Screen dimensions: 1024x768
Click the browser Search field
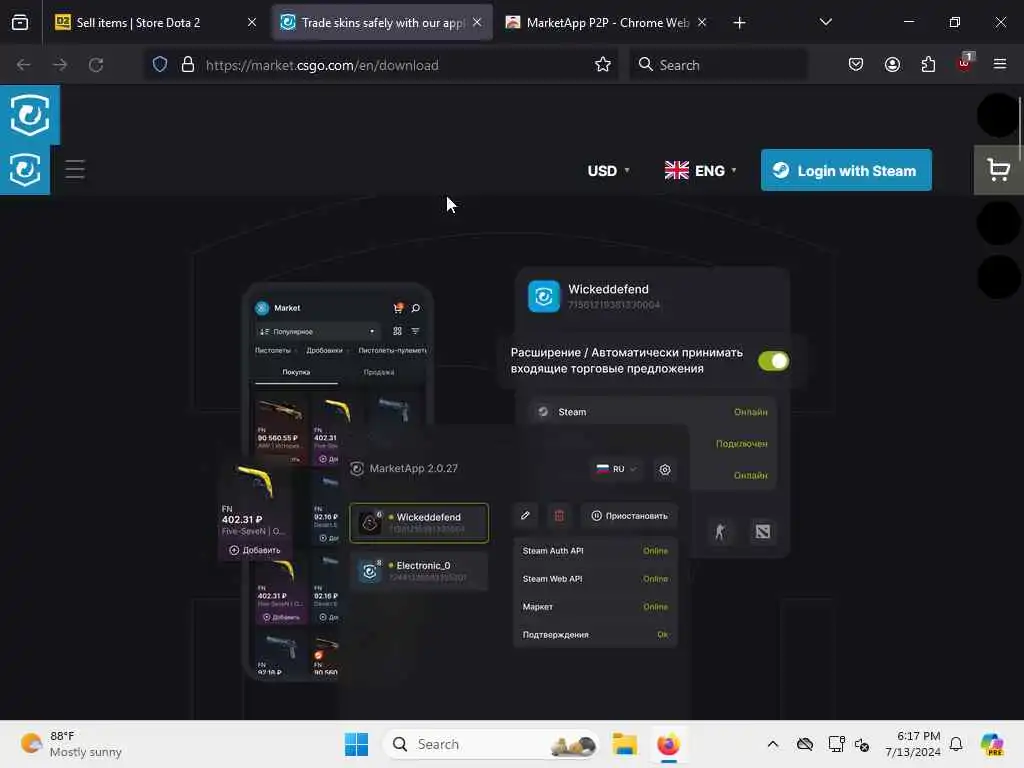[x=718, y=65]
